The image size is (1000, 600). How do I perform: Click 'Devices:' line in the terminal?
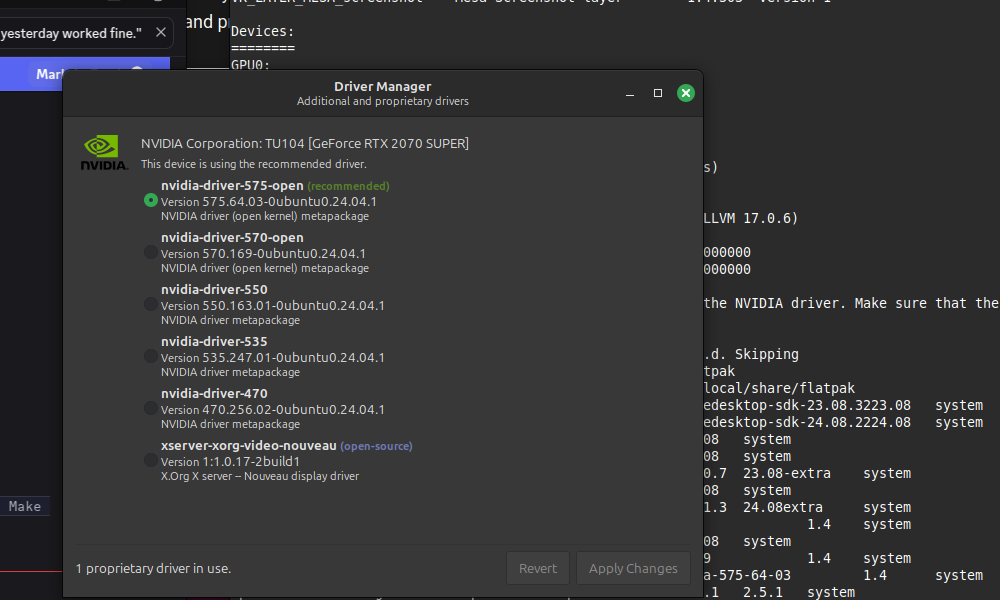pyautogui.click(x=263, y=31)
